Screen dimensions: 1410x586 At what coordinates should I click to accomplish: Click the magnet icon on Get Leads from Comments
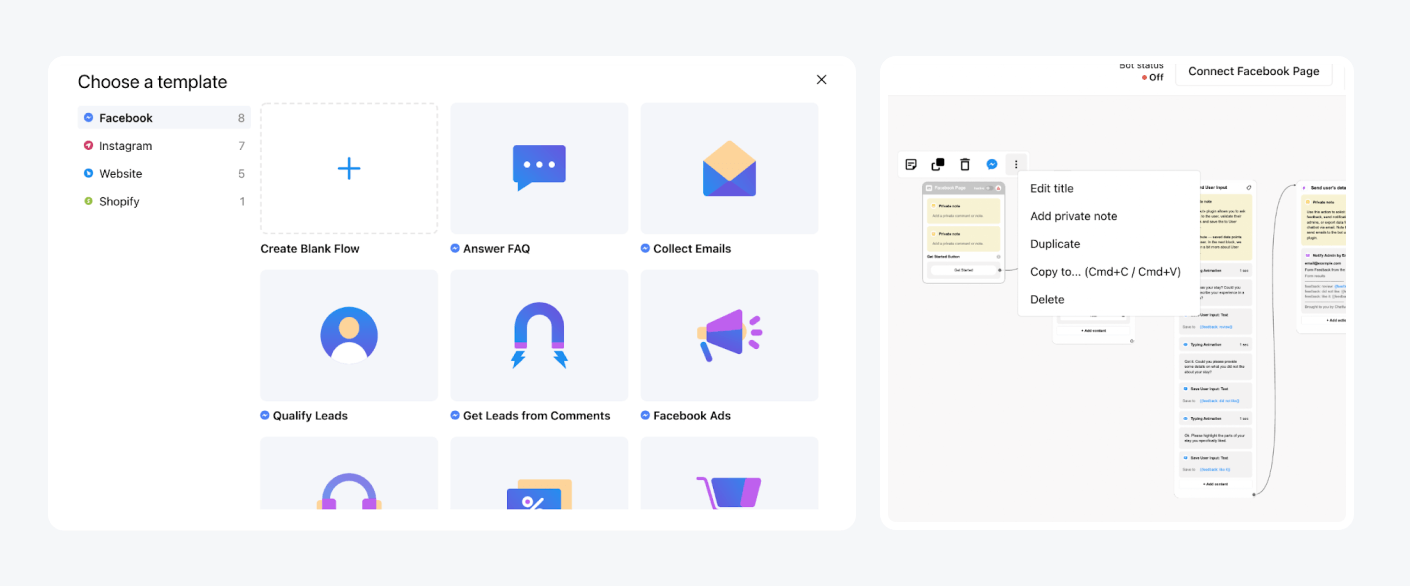[x=538, y=333]
